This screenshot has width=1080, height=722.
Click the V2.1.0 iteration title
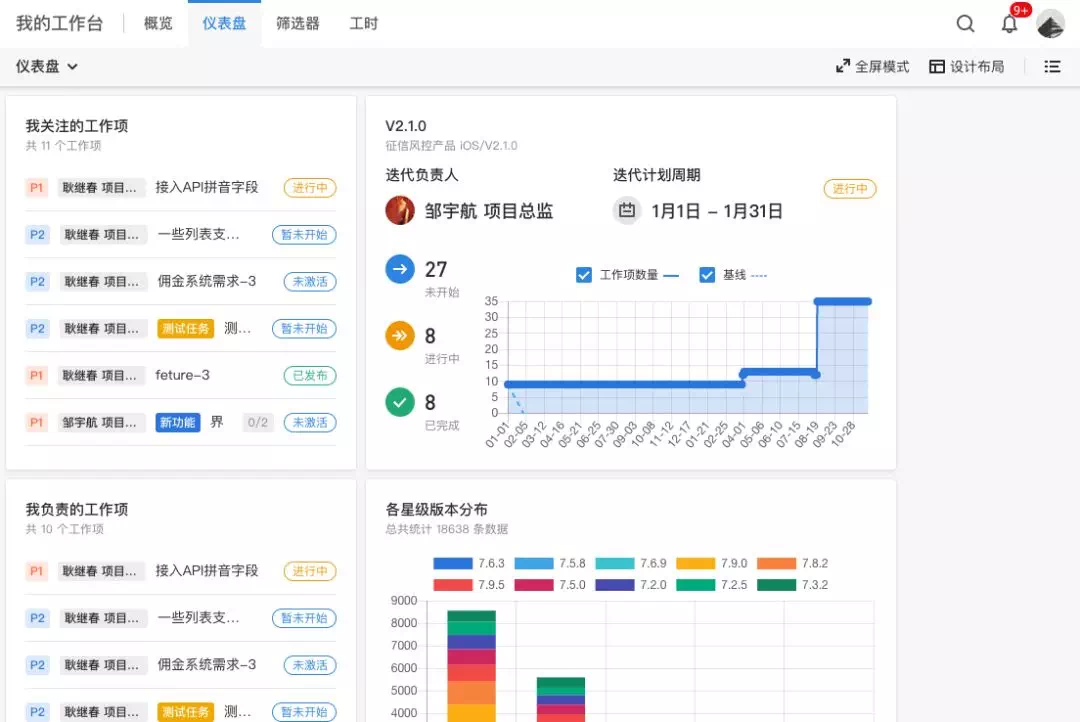click(406, 126)
